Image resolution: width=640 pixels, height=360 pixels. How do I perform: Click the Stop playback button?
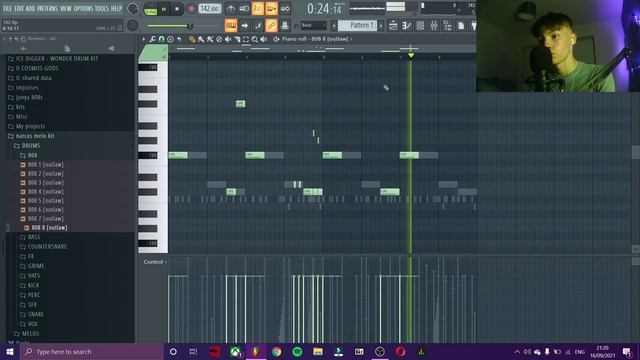177,9
